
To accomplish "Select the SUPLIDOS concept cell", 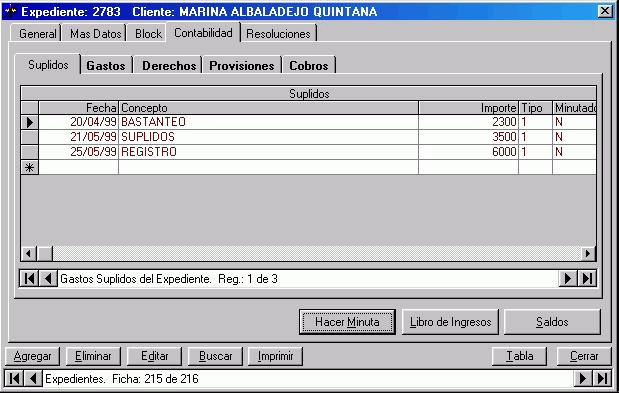I will 268,137.
